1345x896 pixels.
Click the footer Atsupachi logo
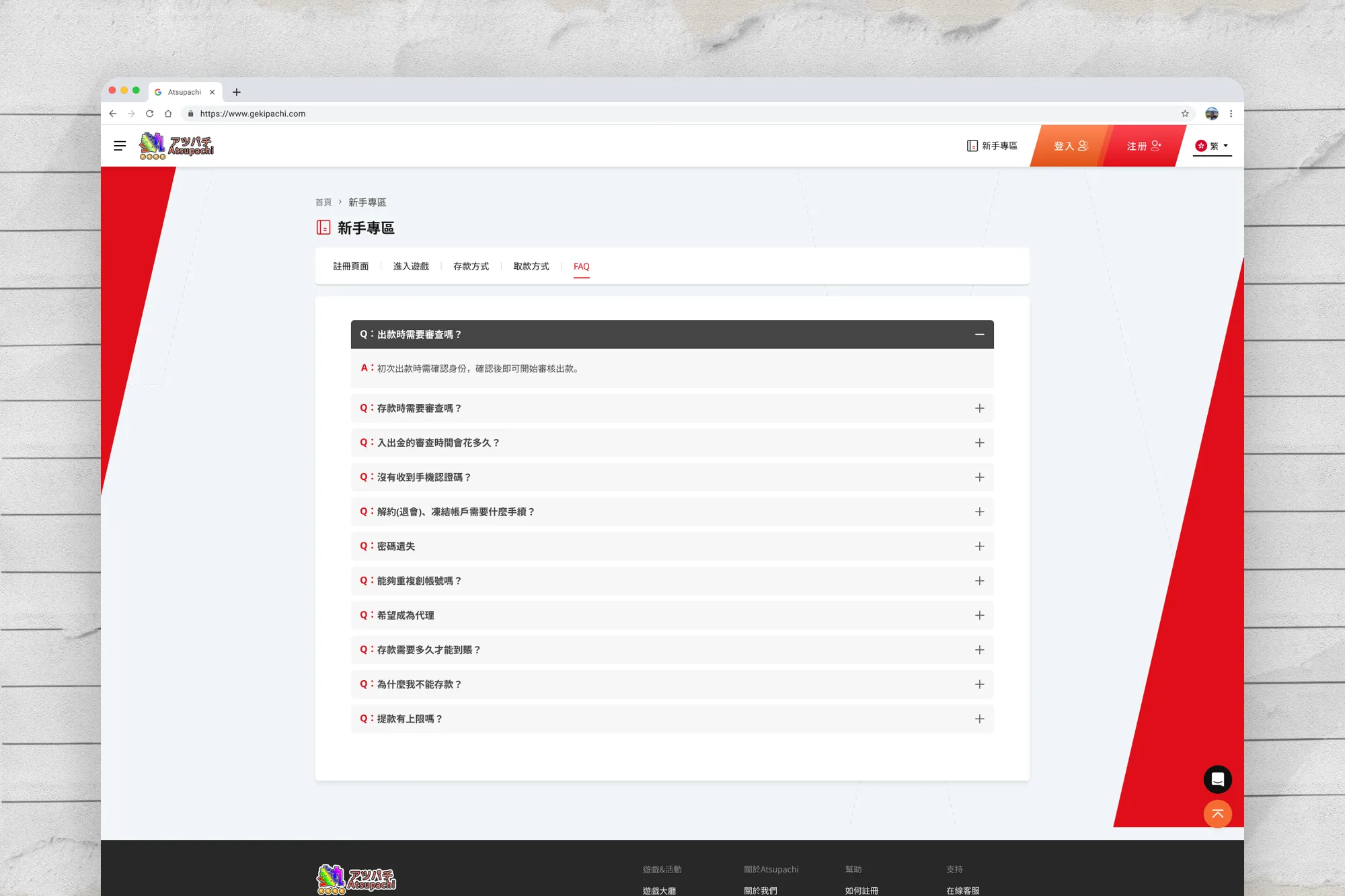point(356,879)
